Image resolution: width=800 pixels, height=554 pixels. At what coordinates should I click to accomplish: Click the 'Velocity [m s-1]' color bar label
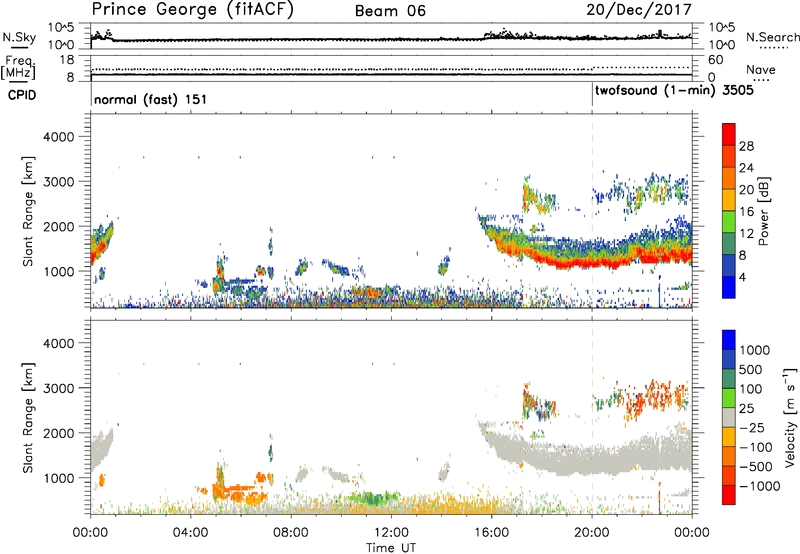[x=790, y=417]
